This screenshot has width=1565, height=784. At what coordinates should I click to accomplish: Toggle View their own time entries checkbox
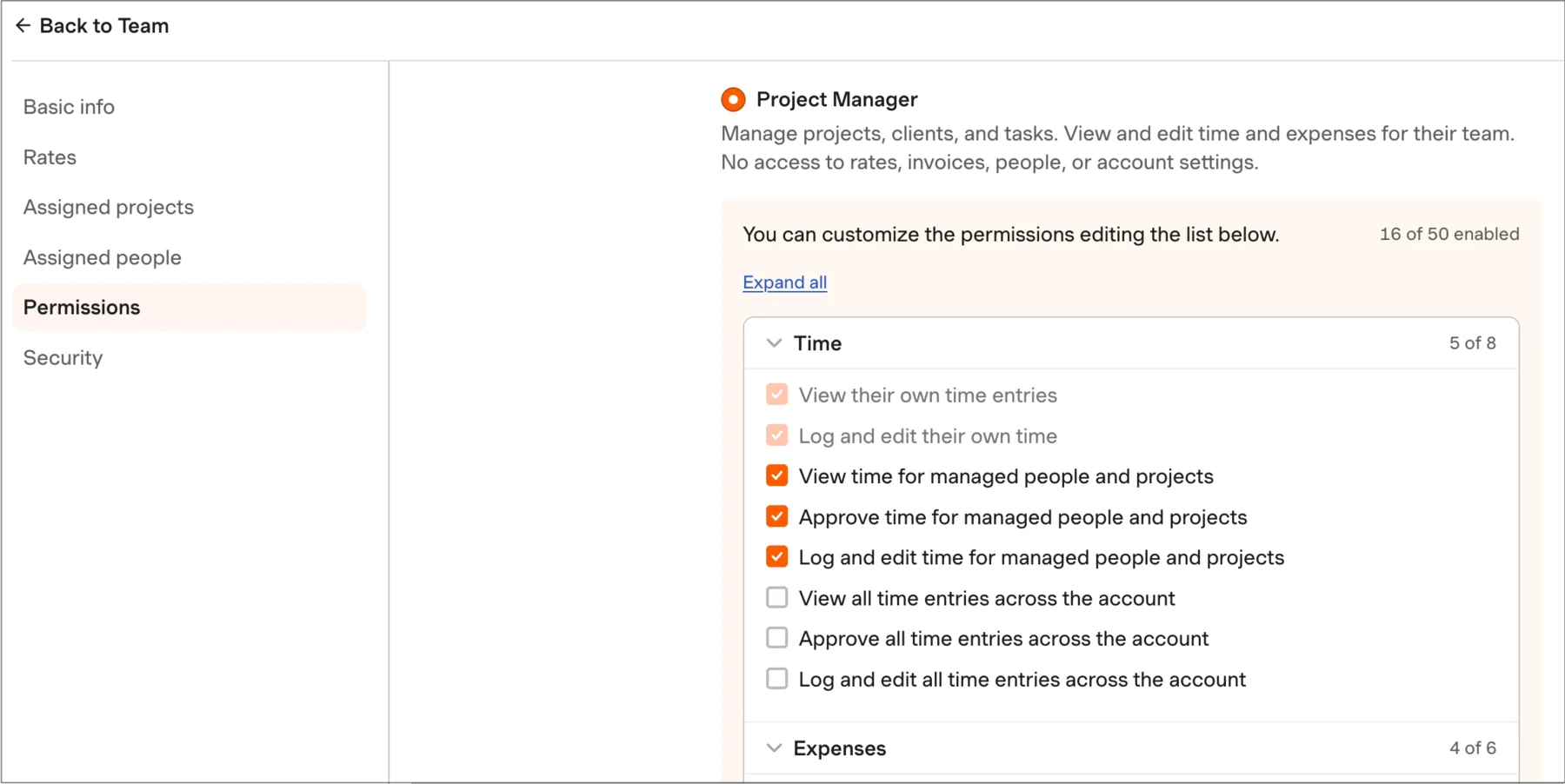[x=776, y=395]
